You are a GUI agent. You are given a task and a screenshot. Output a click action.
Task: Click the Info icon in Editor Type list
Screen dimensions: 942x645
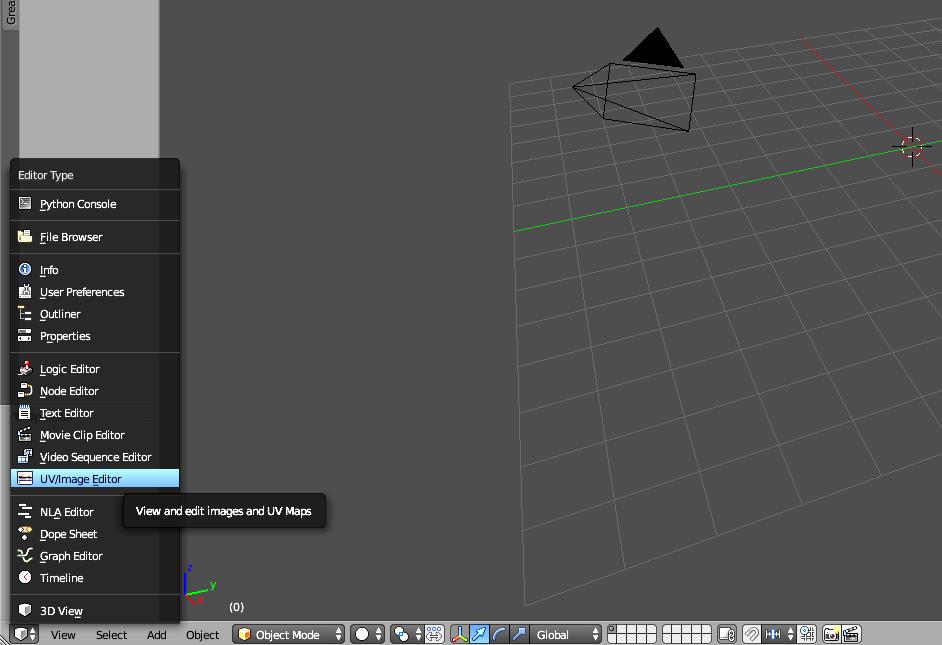pos(25,269)
